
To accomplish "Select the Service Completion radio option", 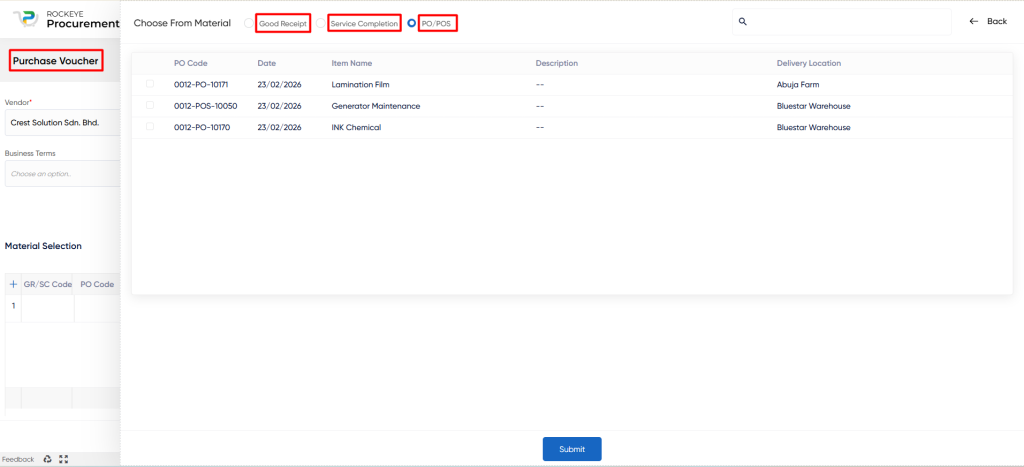I will tap(321, 23).
